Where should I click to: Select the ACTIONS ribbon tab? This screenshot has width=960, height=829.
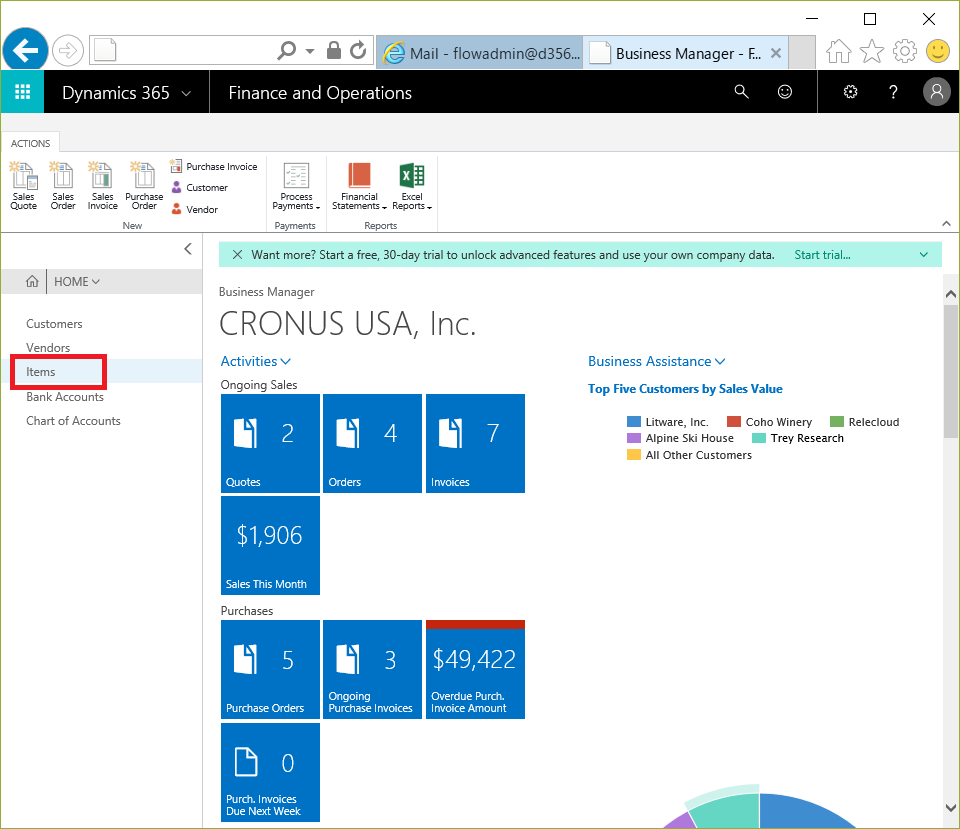(x=31, y=143)
